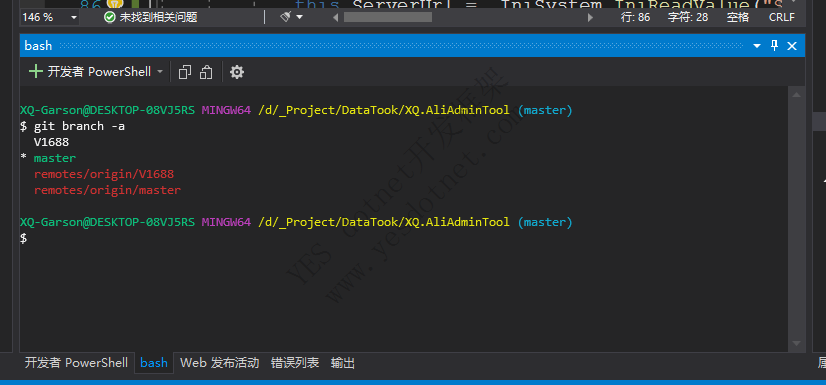Screen dimensions: 826x385
Task: Click the bash panel title bar label
Action: pos(38,46)
